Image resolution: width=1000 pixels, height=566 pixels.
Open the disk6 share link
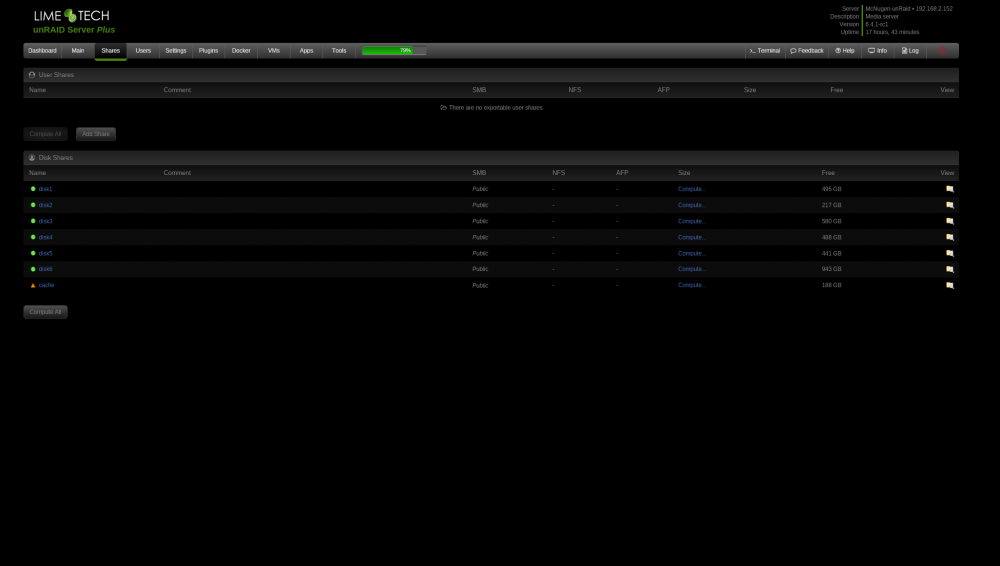click(45, 269)
